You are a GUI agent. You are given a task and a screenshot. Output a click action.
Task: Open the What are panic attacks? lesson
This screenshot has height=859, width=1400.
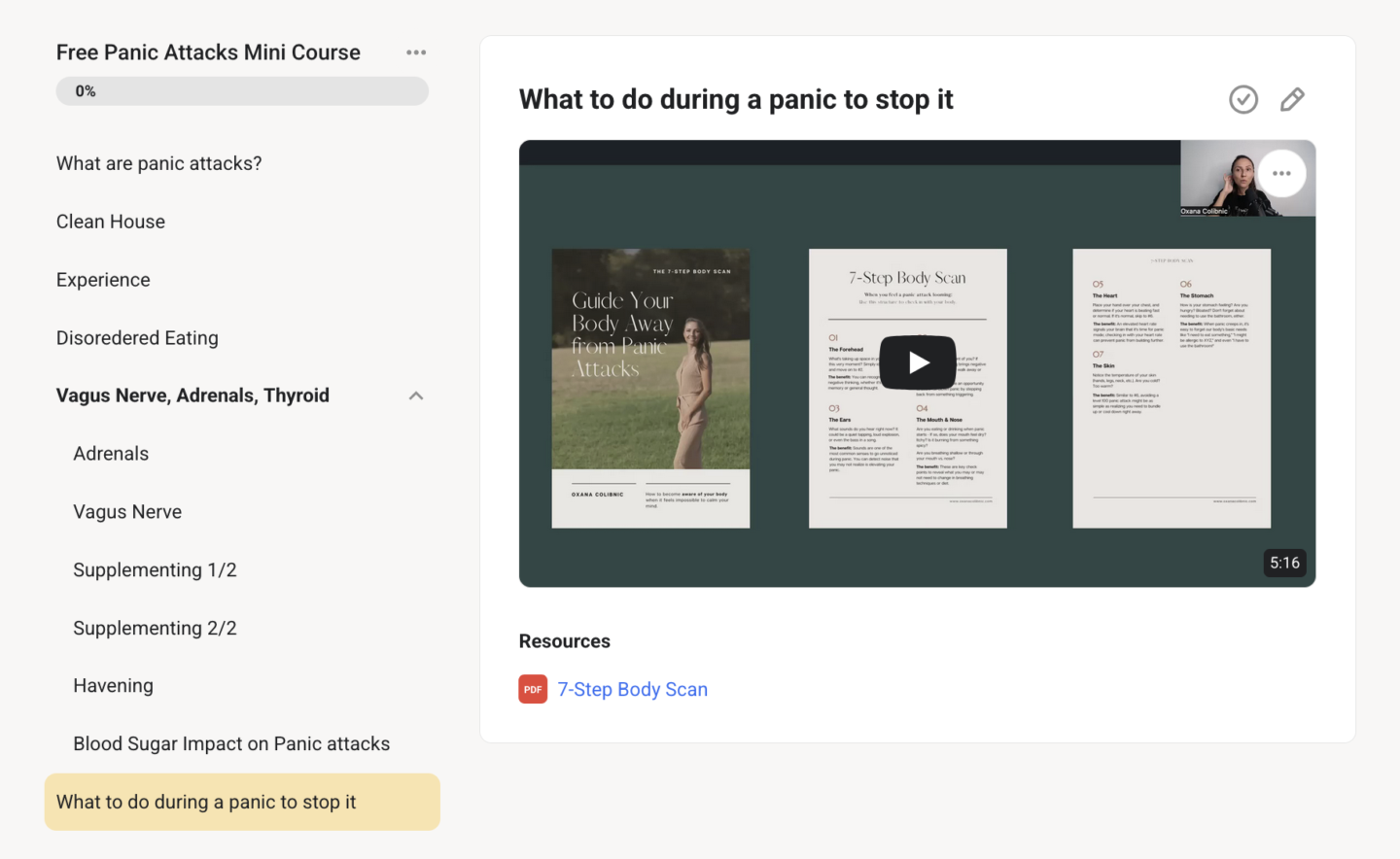(158, 163)
